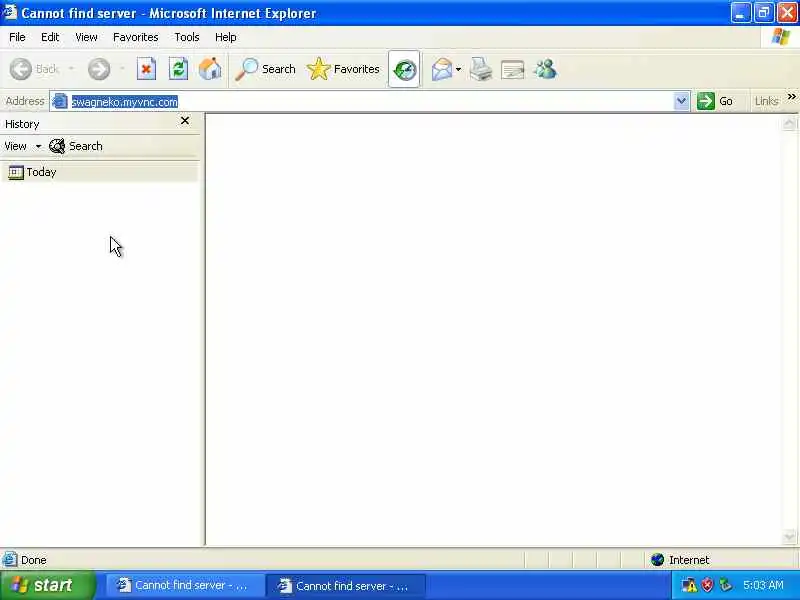This screenshot has width=800, height=600.
Task: Click the 5:03 AM system clock
Action: pyautogui.click(x=763, y=585)
